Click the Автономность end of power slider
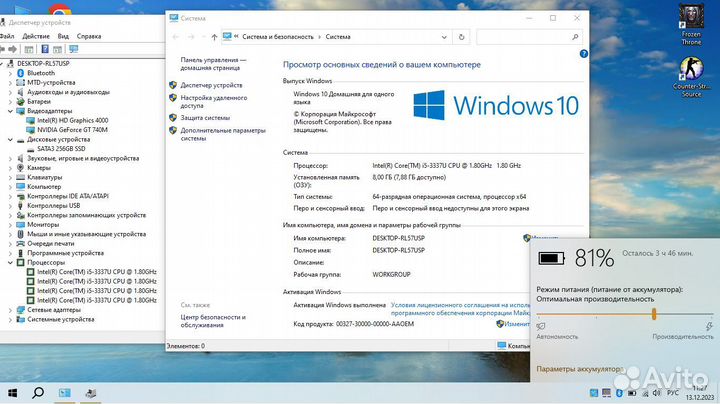Image resolution: width=720 pixels, height=404 pixels. (557, 337)
